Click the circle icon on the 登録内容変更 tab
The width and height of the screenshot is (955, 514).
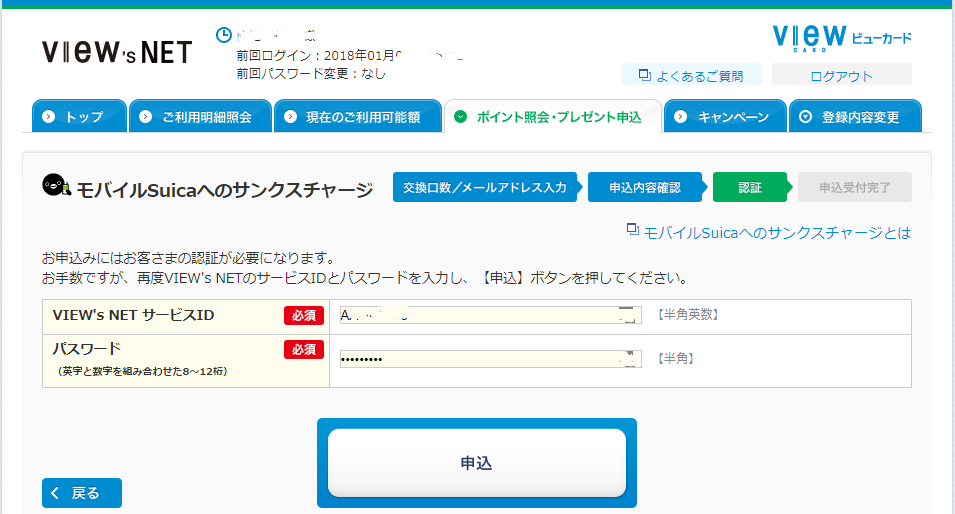(x=805, y=116)
